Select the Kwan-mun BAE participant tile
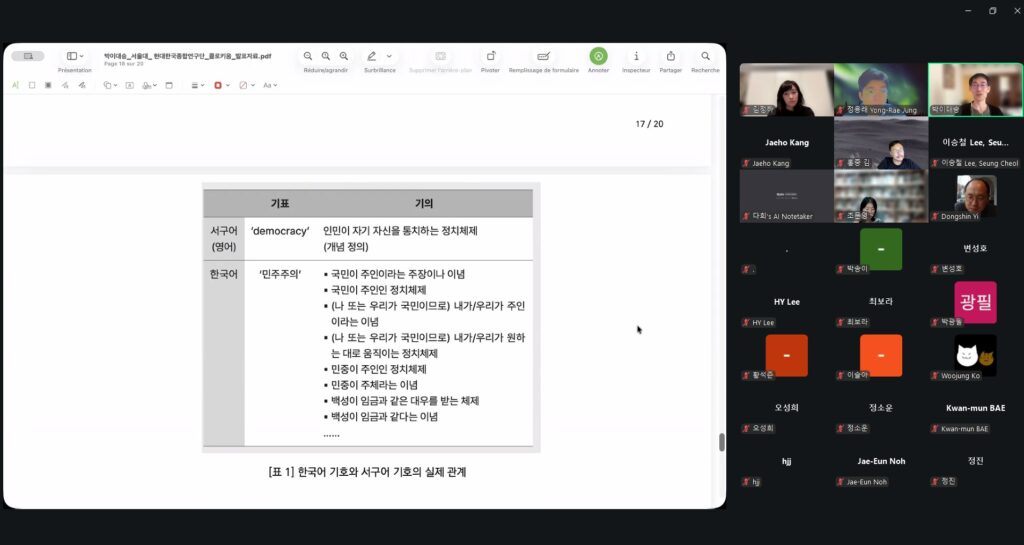Image resolution: width=1024 pixels, height=545 pixels. (976, 409)
